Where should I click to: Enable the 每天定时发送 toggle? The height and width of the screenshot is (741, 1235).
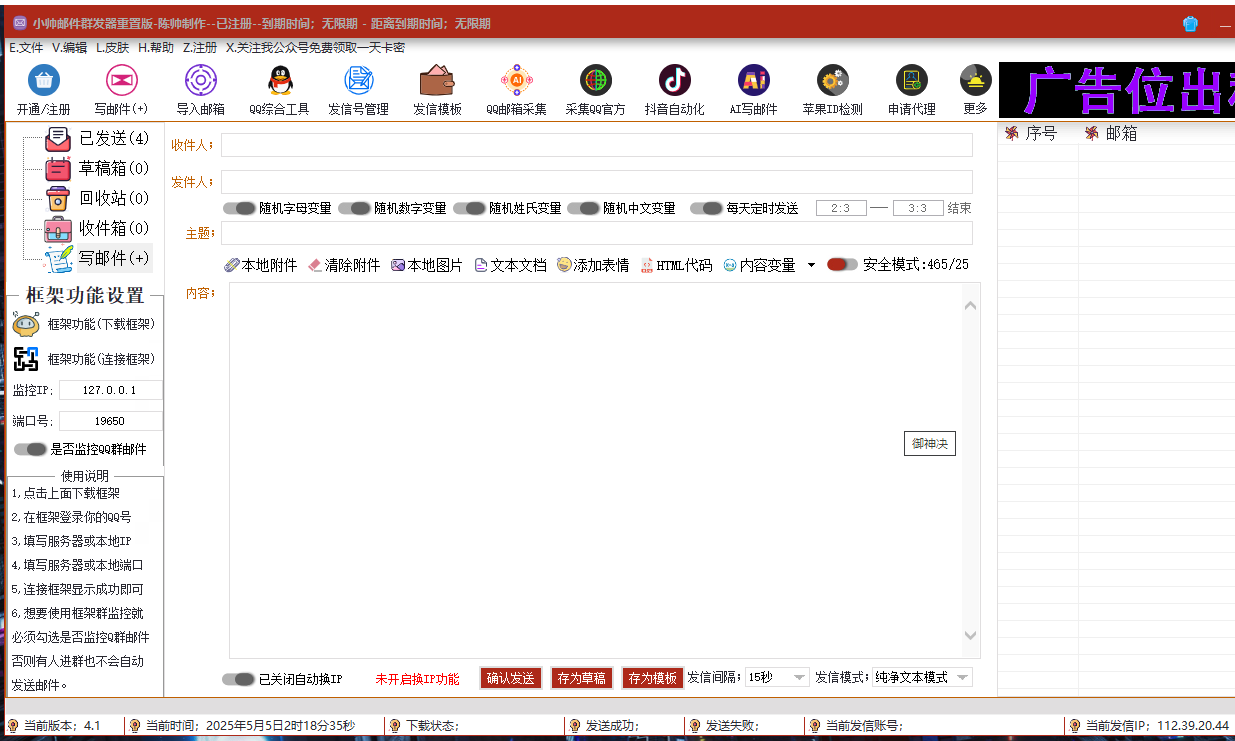click(x=707, y=208)
